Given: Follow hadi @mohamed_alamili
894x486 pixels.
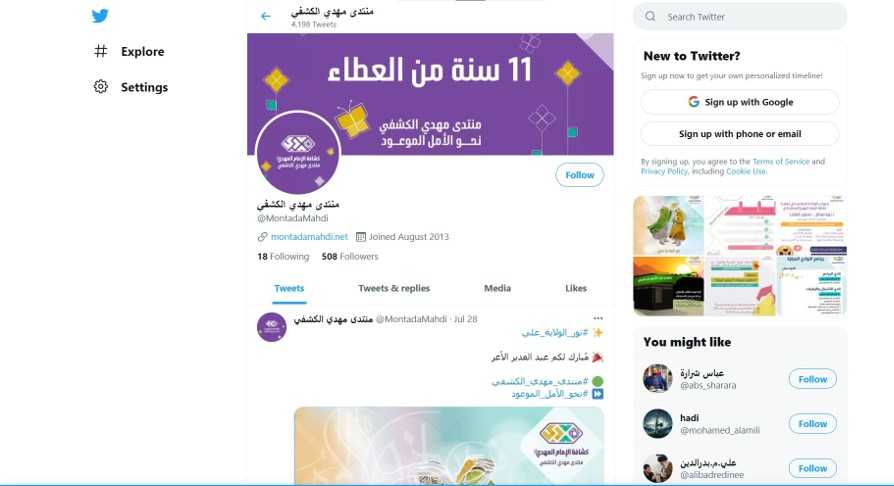Looking at the screenshot, I should (812, 424).
